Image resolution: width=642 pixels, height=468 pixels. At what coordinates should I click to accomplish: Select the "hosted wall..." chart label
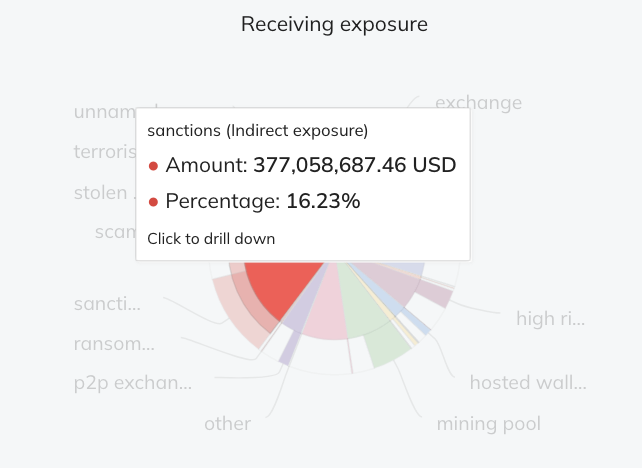tap(528, 382)
